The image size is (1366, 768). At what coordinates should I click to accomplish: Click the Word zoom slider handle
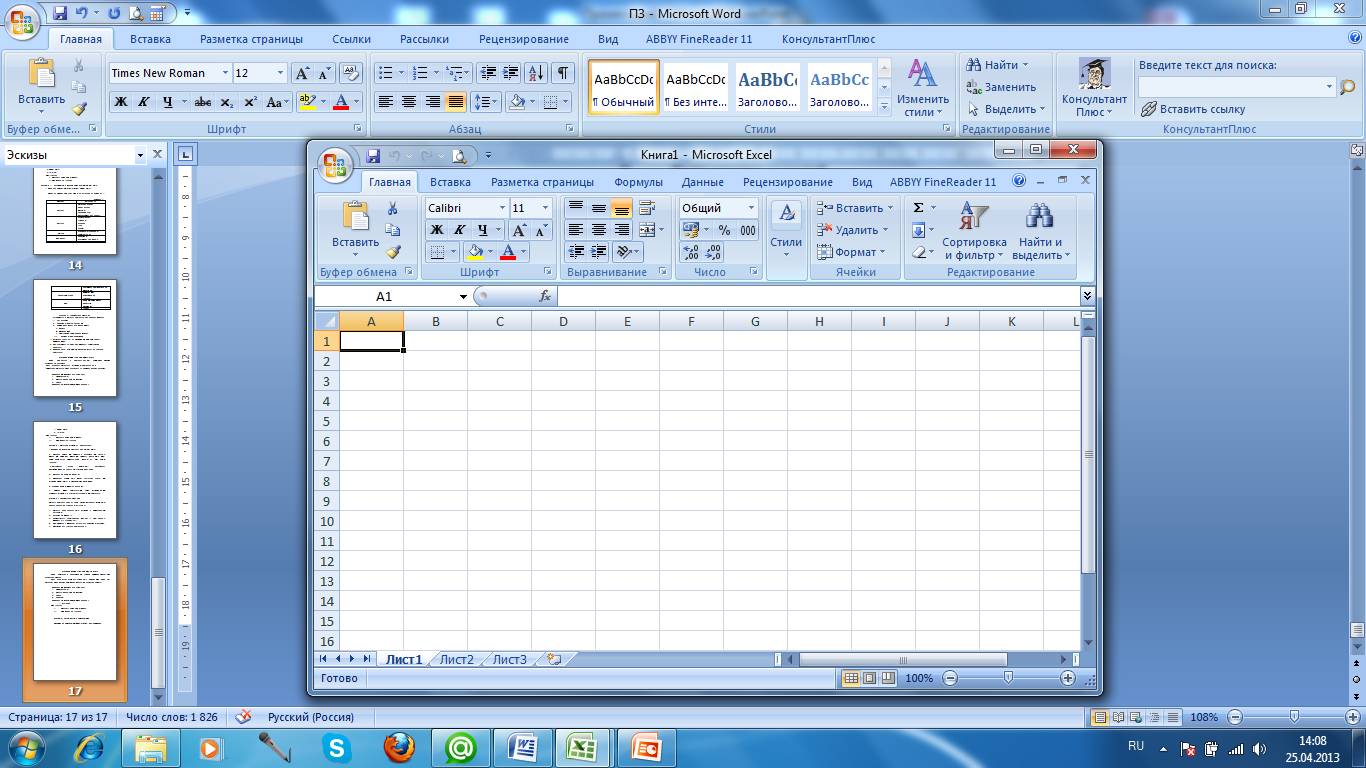[1295, 716]
